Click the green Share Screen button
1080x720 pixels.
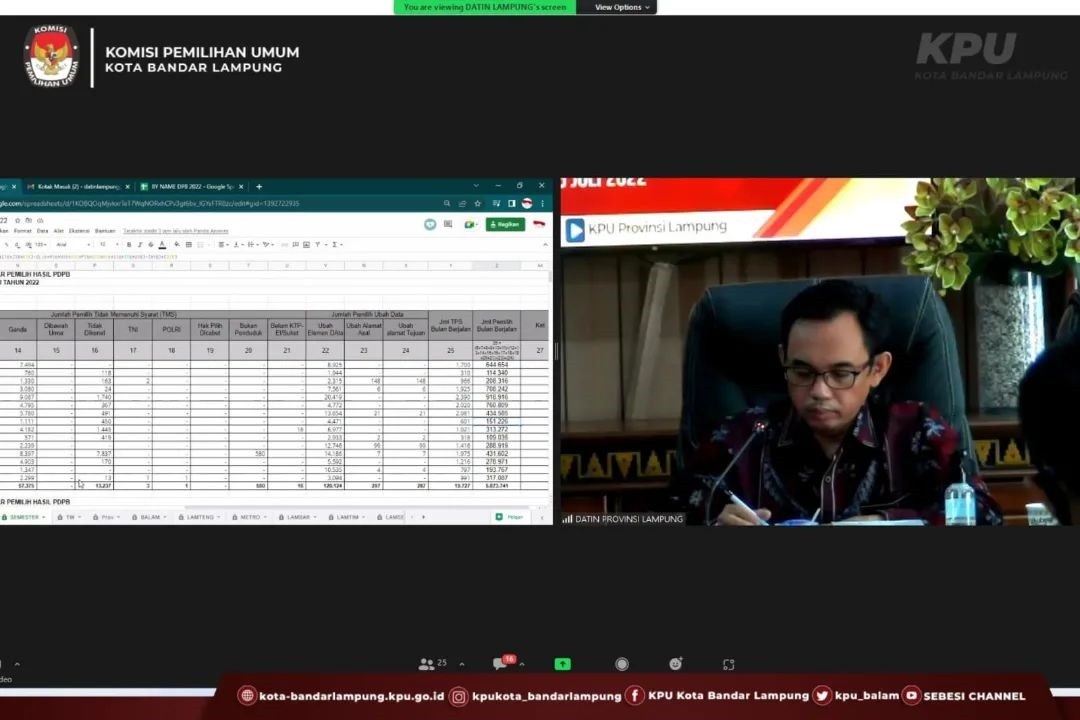(563, 664)
